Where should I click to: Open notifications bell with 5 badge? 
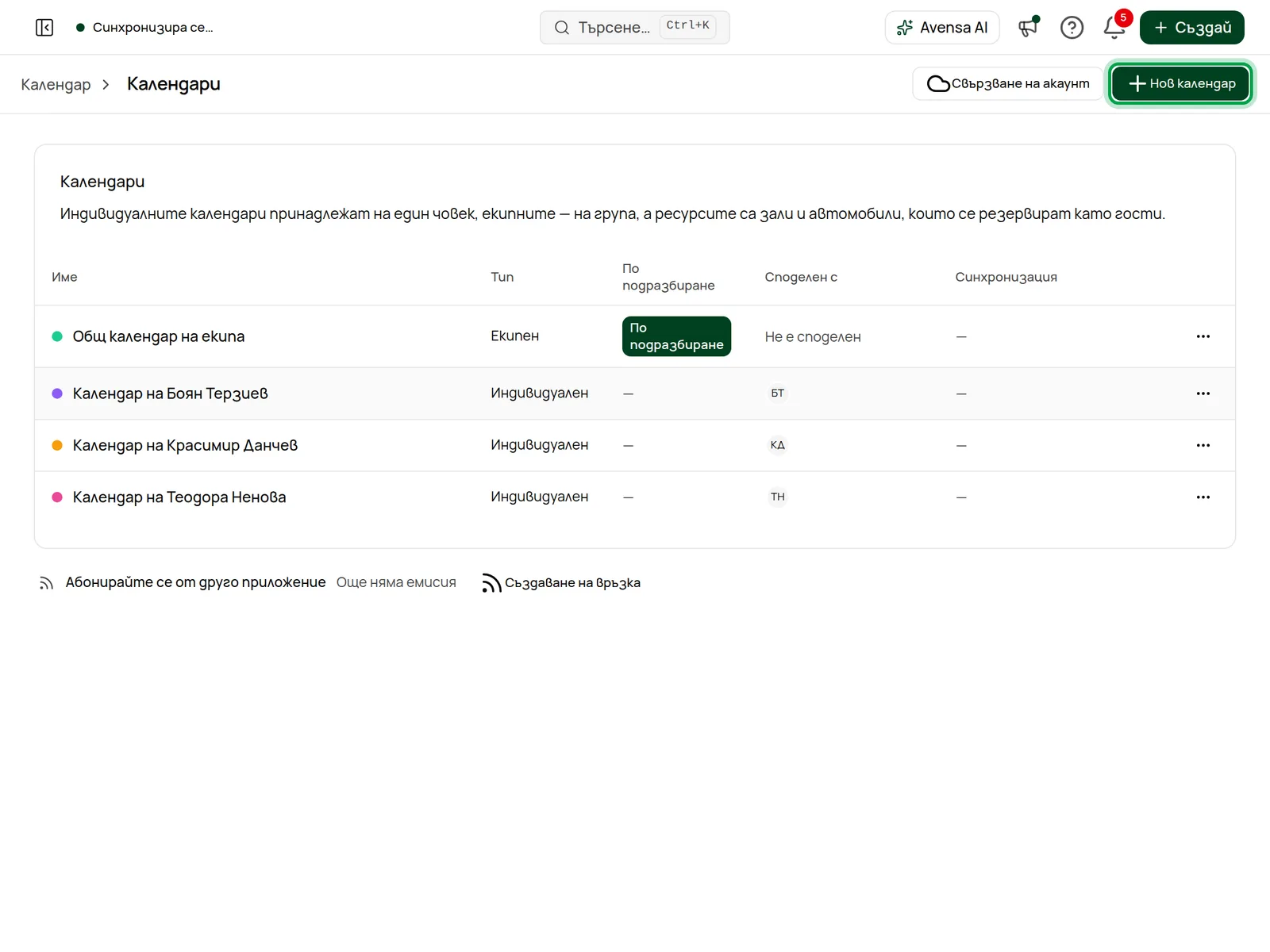pos(1115,28)
